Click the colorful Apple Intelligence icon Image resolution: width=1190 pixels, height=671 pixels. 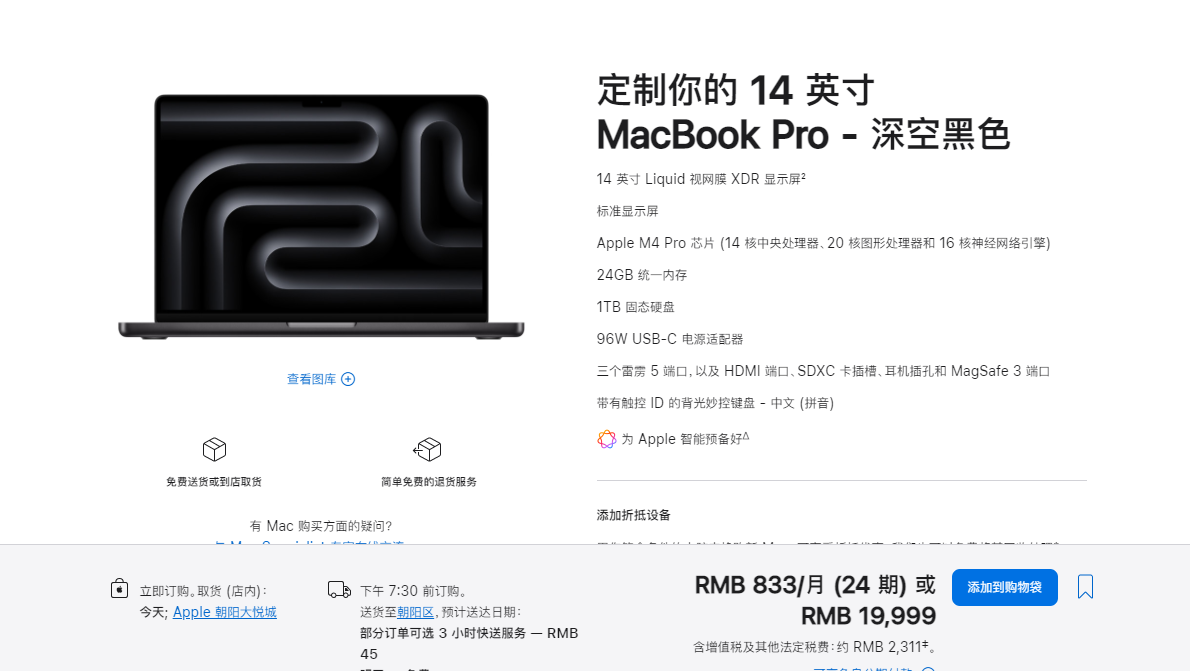(x=606, y=439)
